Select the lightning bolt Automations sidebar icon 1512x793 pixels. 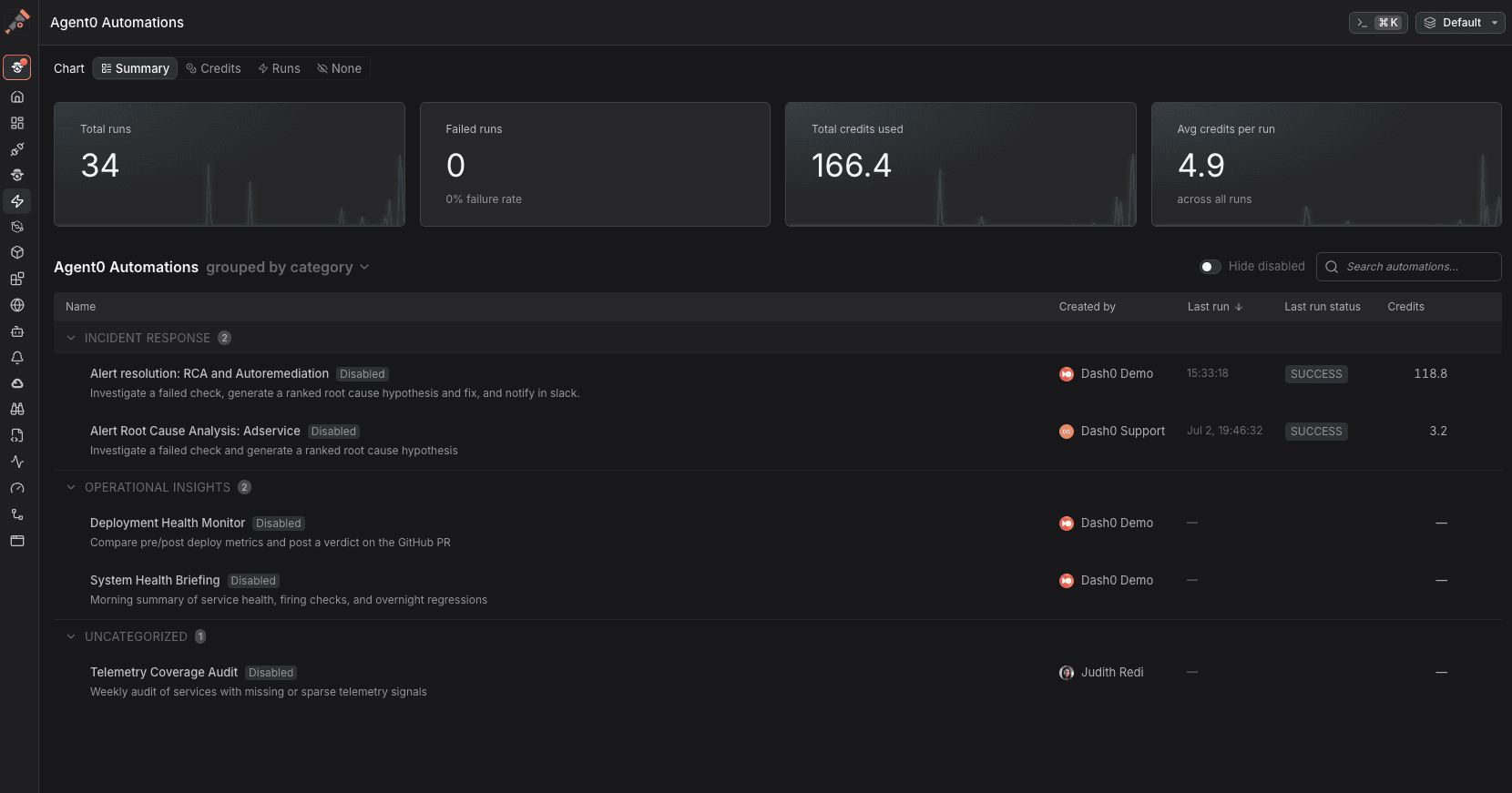tap(17, 201)
